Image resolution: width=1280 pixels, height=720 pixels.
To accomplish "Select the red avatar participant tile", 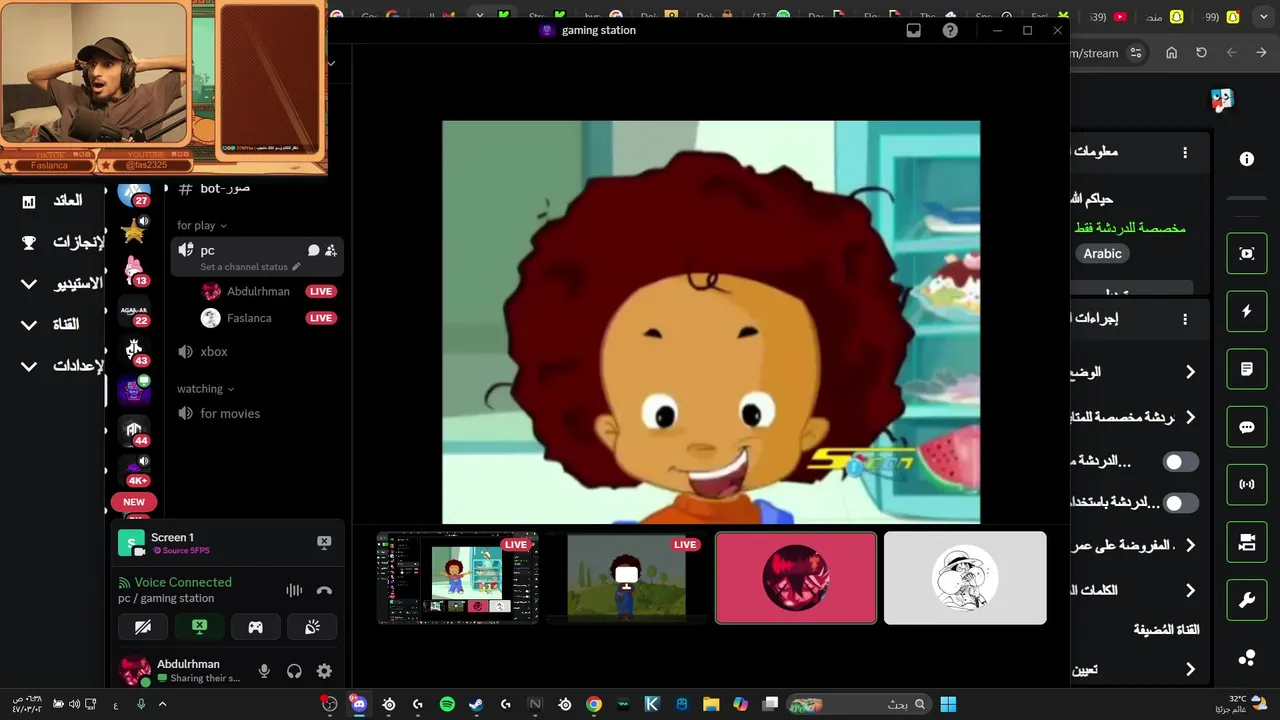I will 796,578.
